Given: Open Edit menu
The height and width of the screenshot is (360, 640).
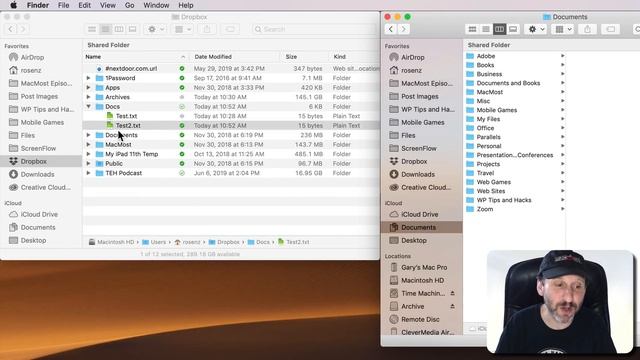Looking at the screenshot, I should point(84,5).
